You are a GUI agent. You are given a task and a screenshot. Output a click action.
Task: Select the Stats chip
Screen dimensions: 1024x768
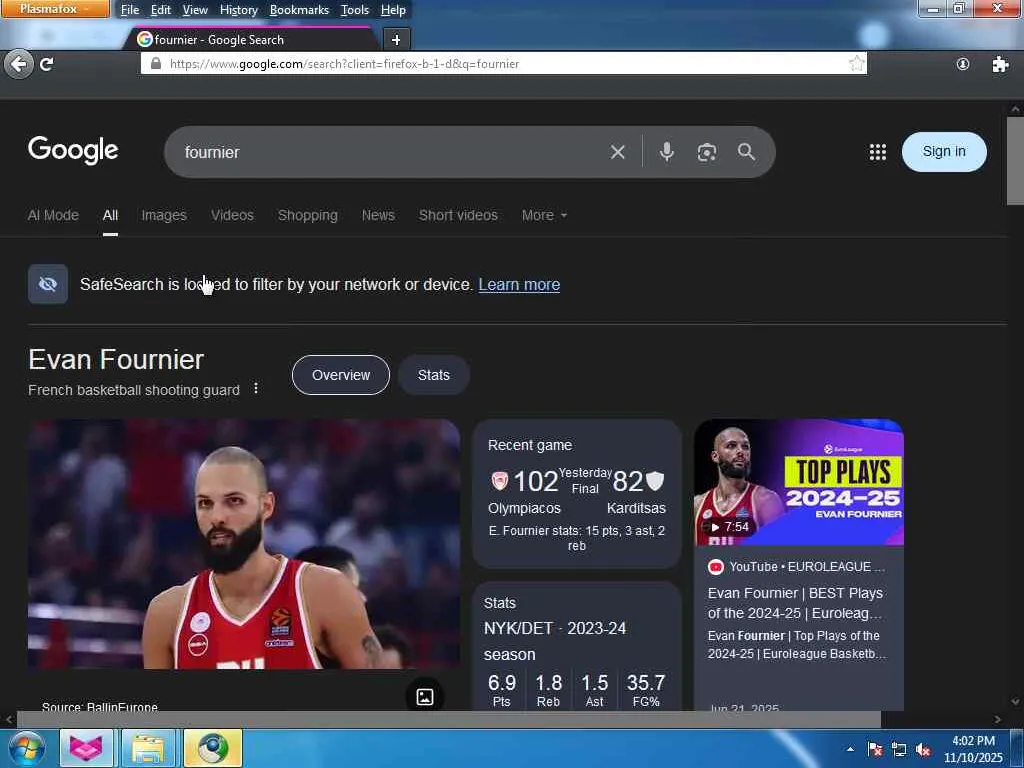click(434, 375)
